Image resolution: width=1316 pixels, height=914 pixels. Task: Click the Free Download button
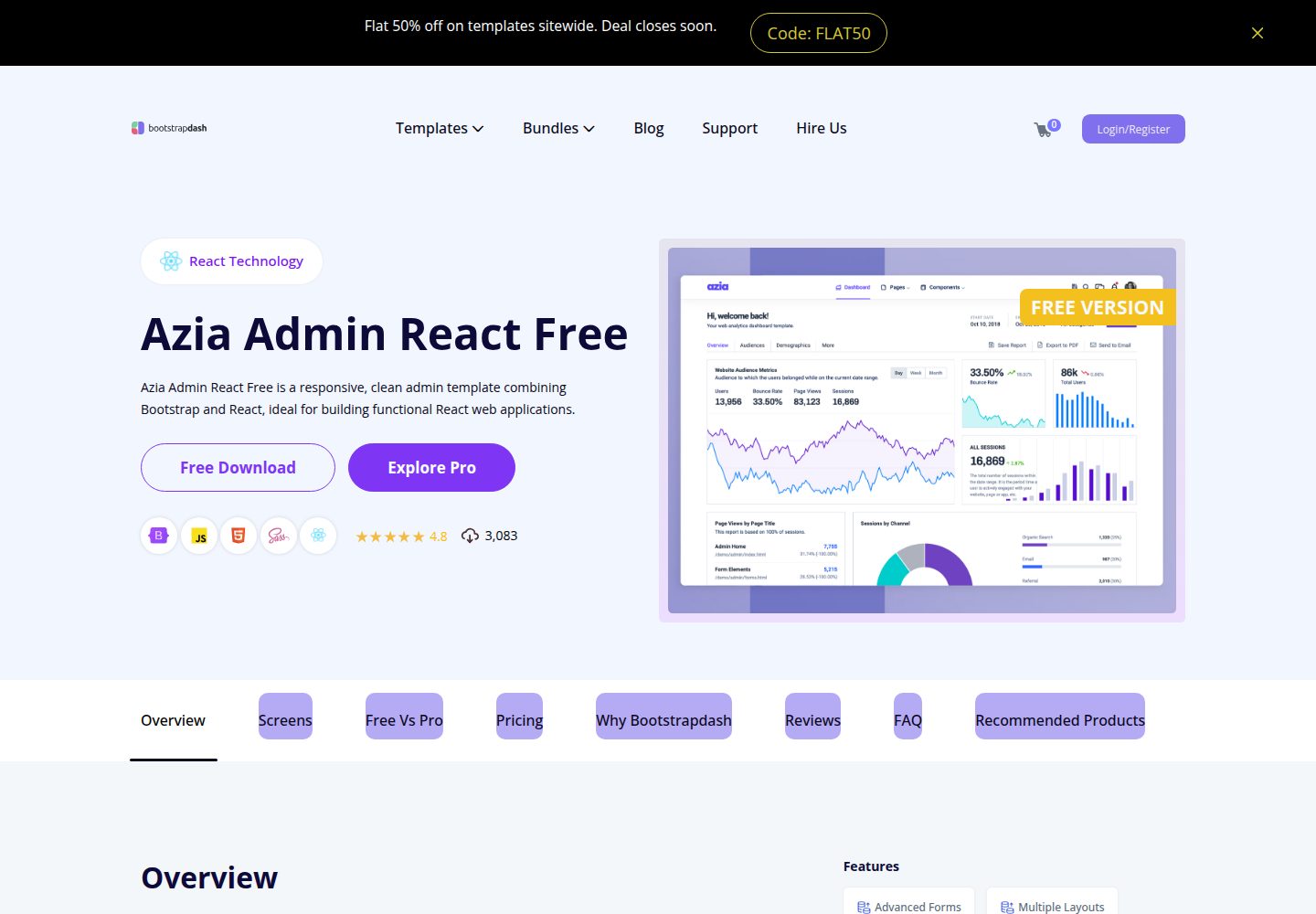click(238, 467)
